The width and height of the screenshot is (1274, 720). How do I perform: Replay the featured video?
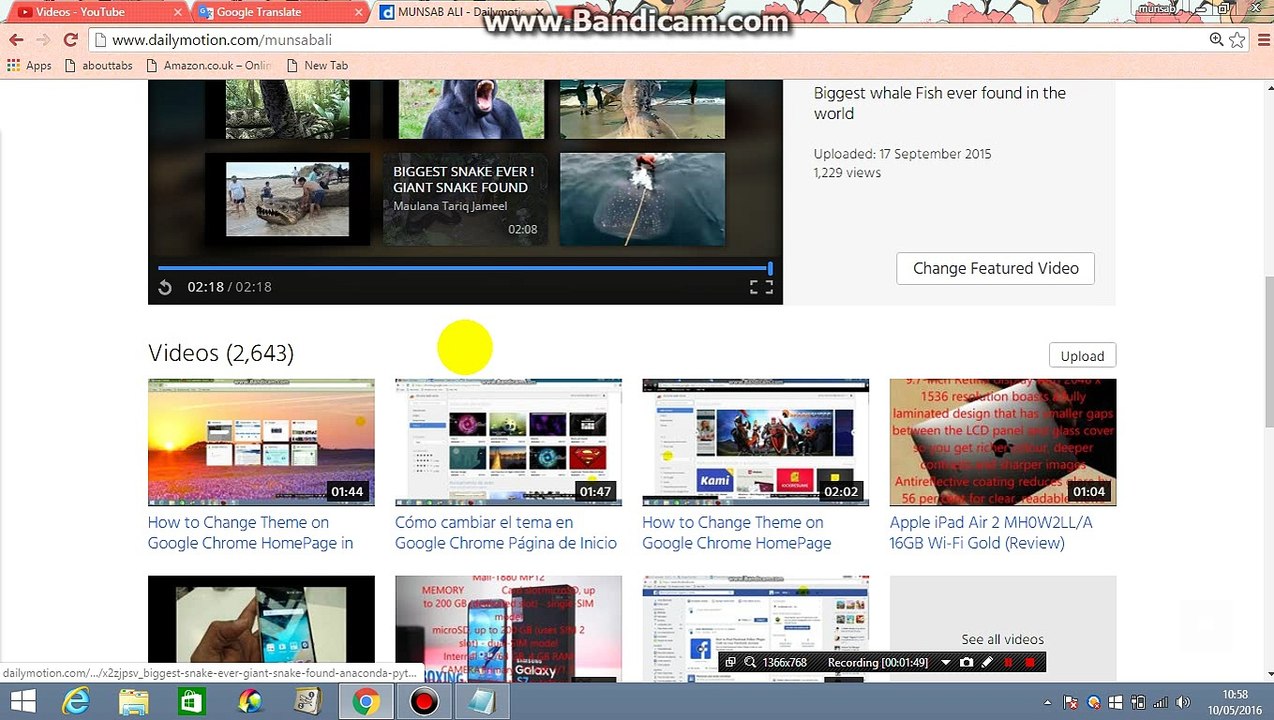point(165,287)
